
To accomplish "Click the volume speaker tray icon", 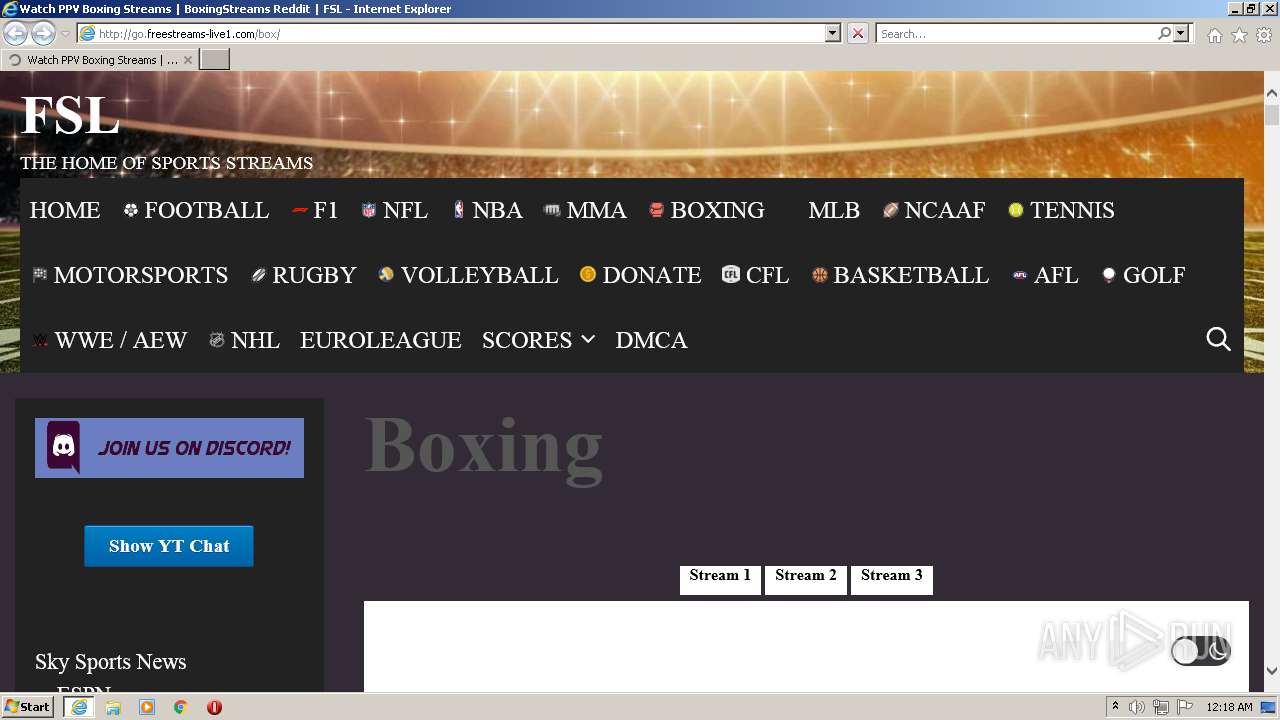I will coord(1137,707).
